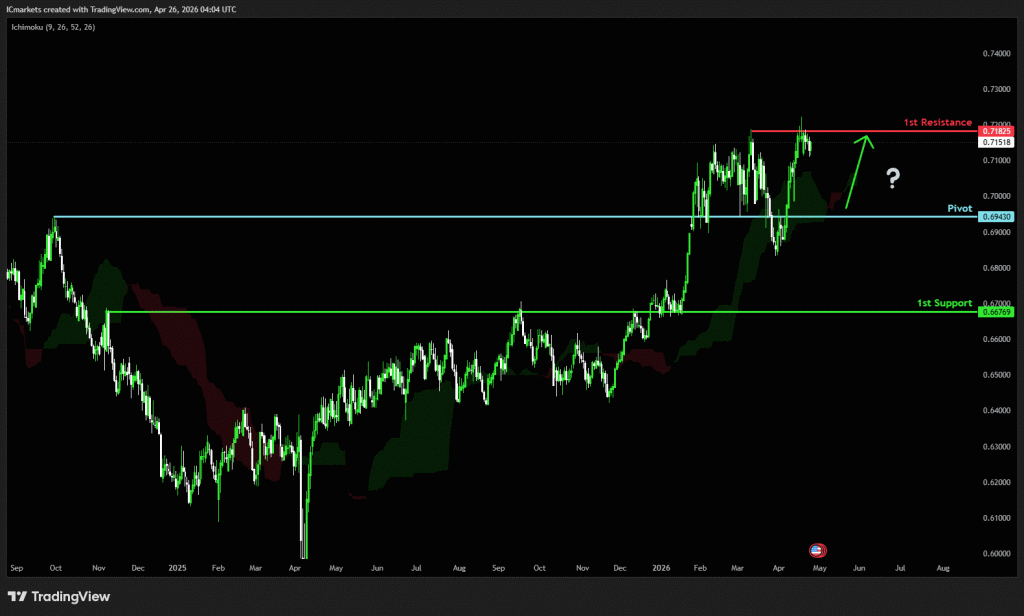Select the red resistance horizontal line
1024x616 pixels.
coord(860,131)
